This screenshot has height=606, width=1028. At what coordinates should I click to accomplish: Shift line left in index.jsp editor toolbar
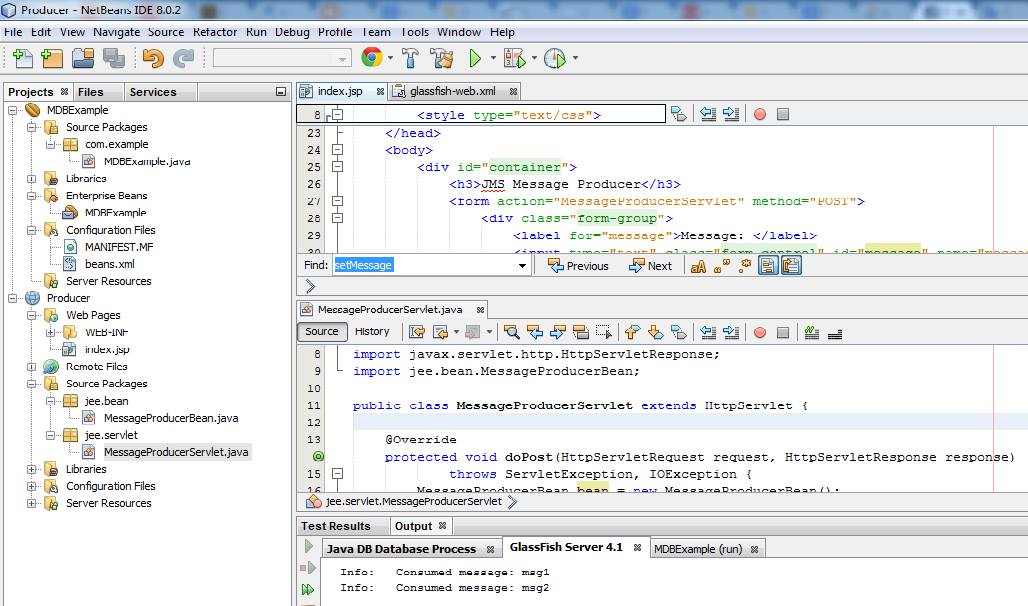(707, 114)
